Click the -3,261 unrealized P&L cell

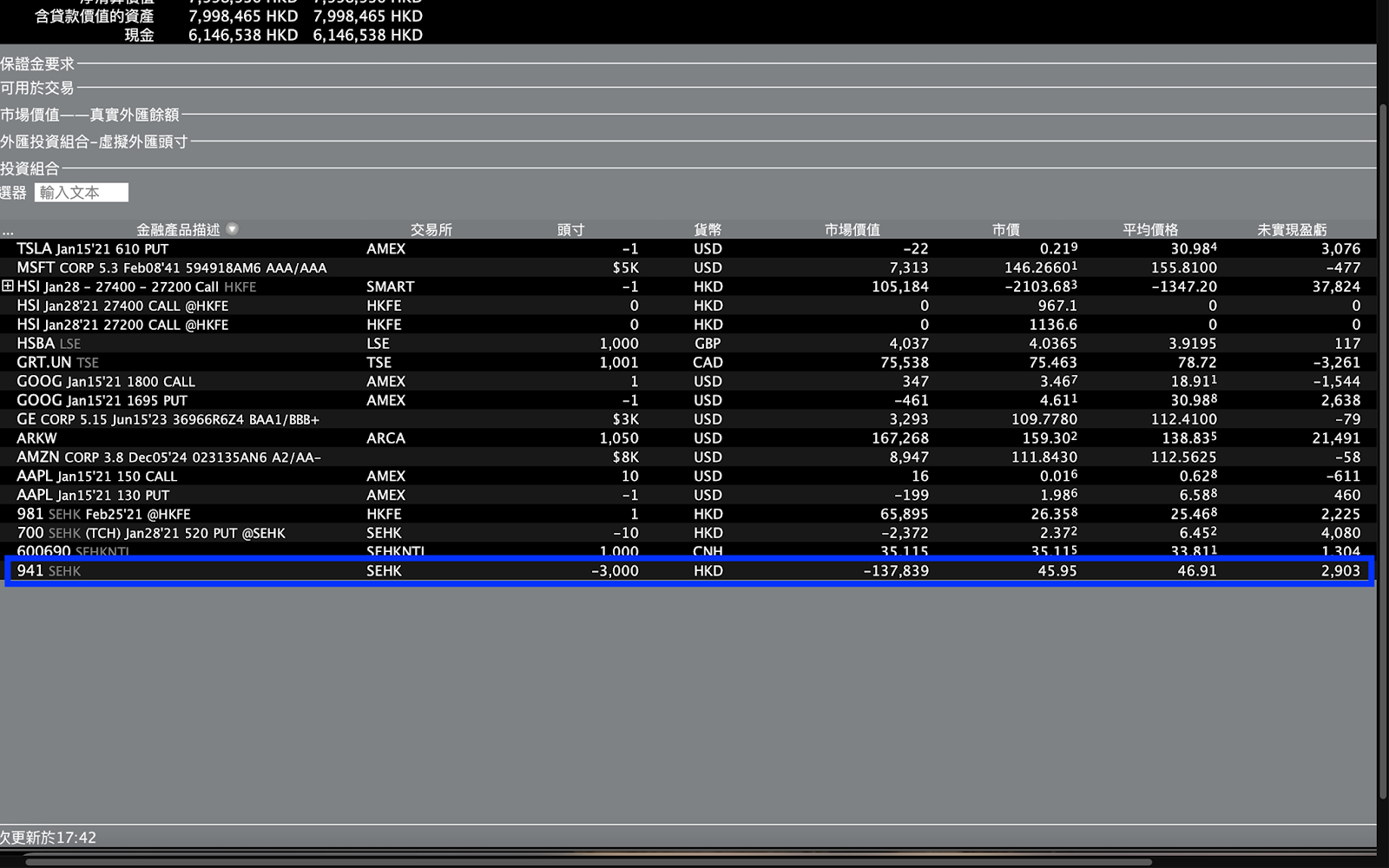point(1337,362)
